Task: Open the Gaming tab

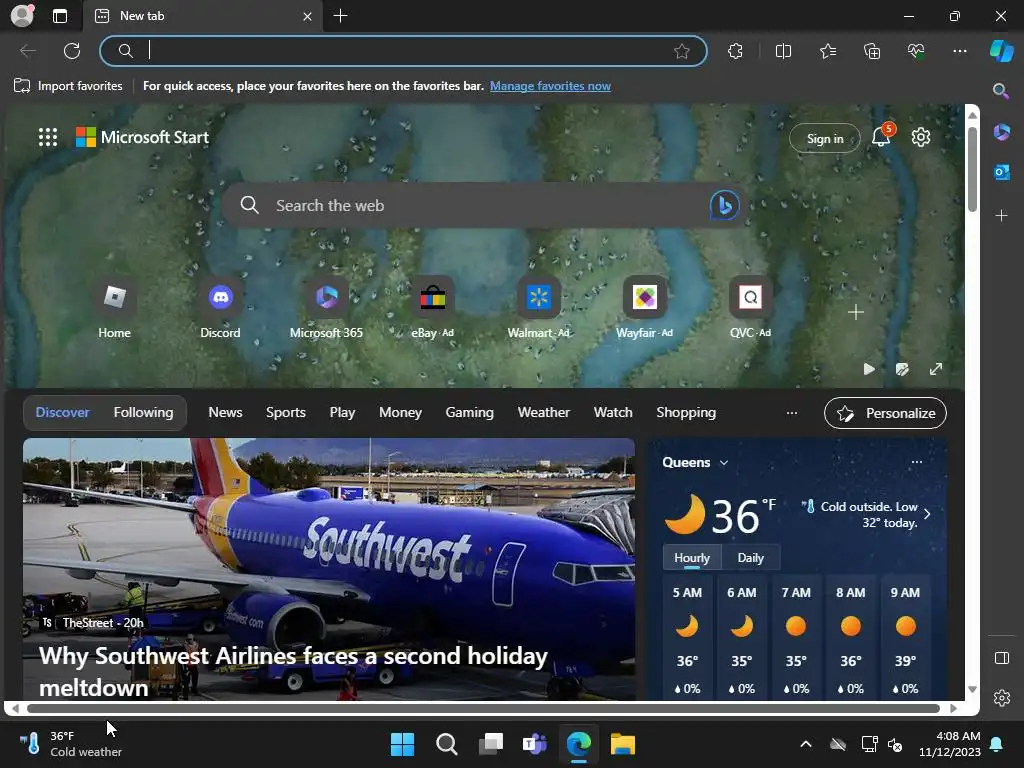Action: (470, 413)
